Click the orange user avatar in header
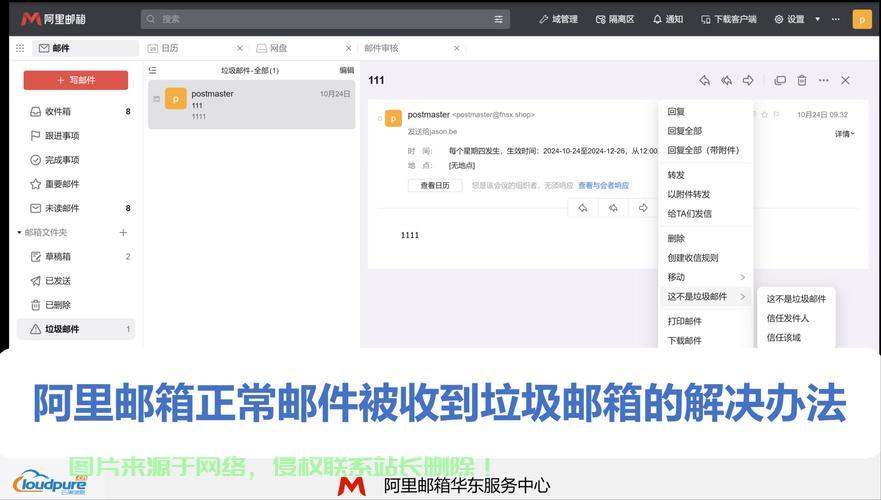The width and height of the screenshot is (881, 500). tap(862, 19)
